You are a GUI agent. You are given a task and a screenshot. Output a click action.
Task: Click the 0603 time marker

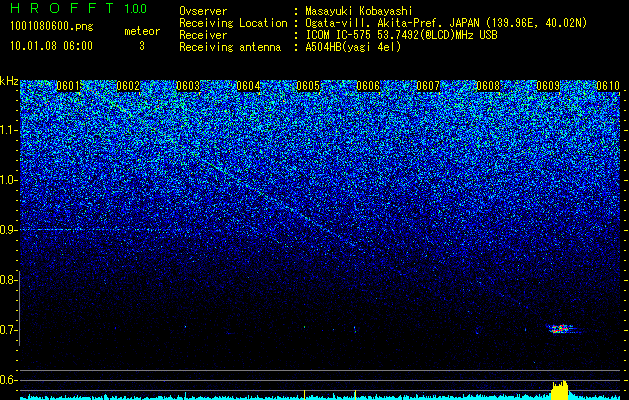click(x=188, y=86)
